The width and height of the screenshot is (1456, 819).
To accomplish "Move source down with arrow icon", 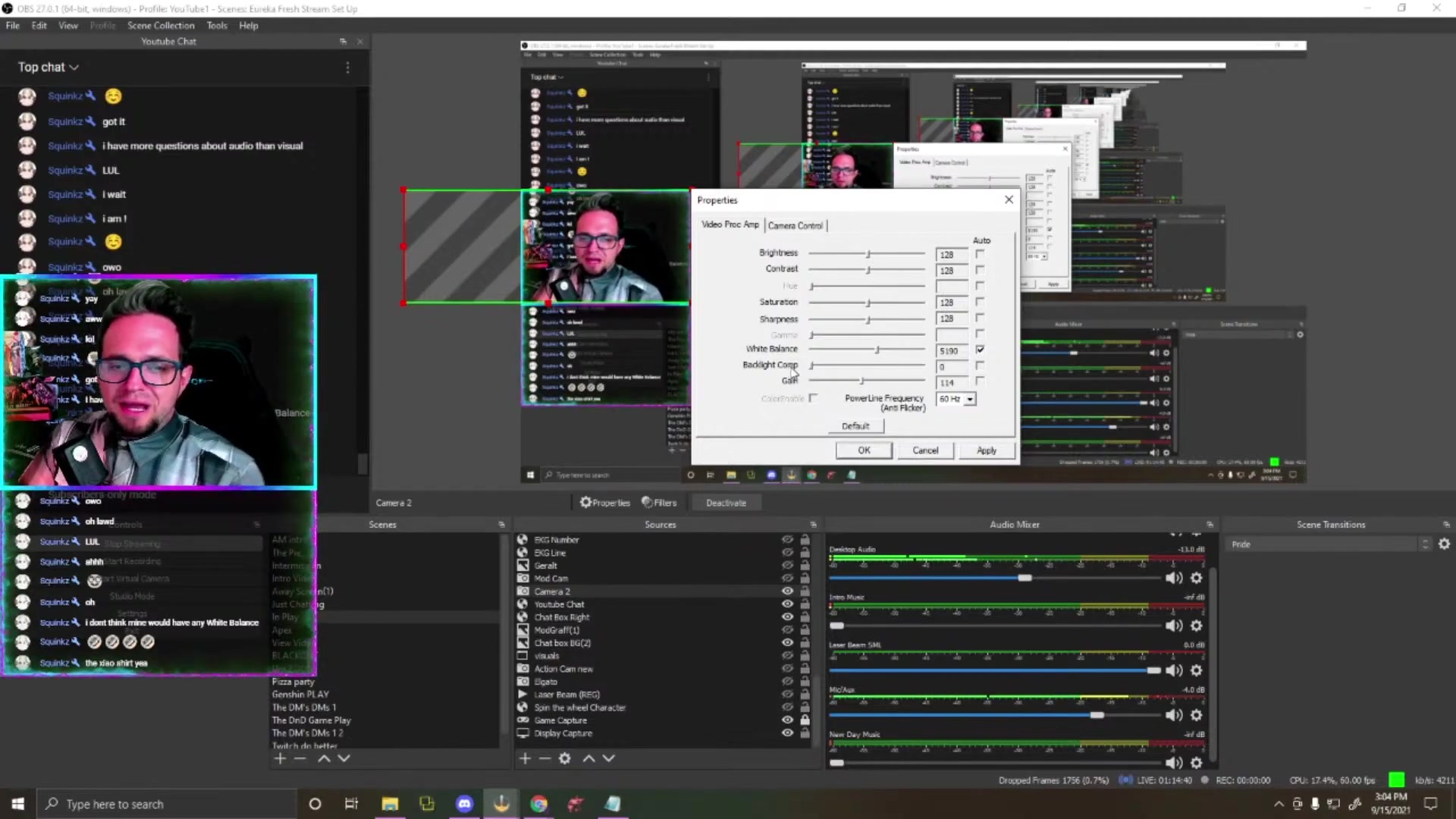I will [608, 758].
